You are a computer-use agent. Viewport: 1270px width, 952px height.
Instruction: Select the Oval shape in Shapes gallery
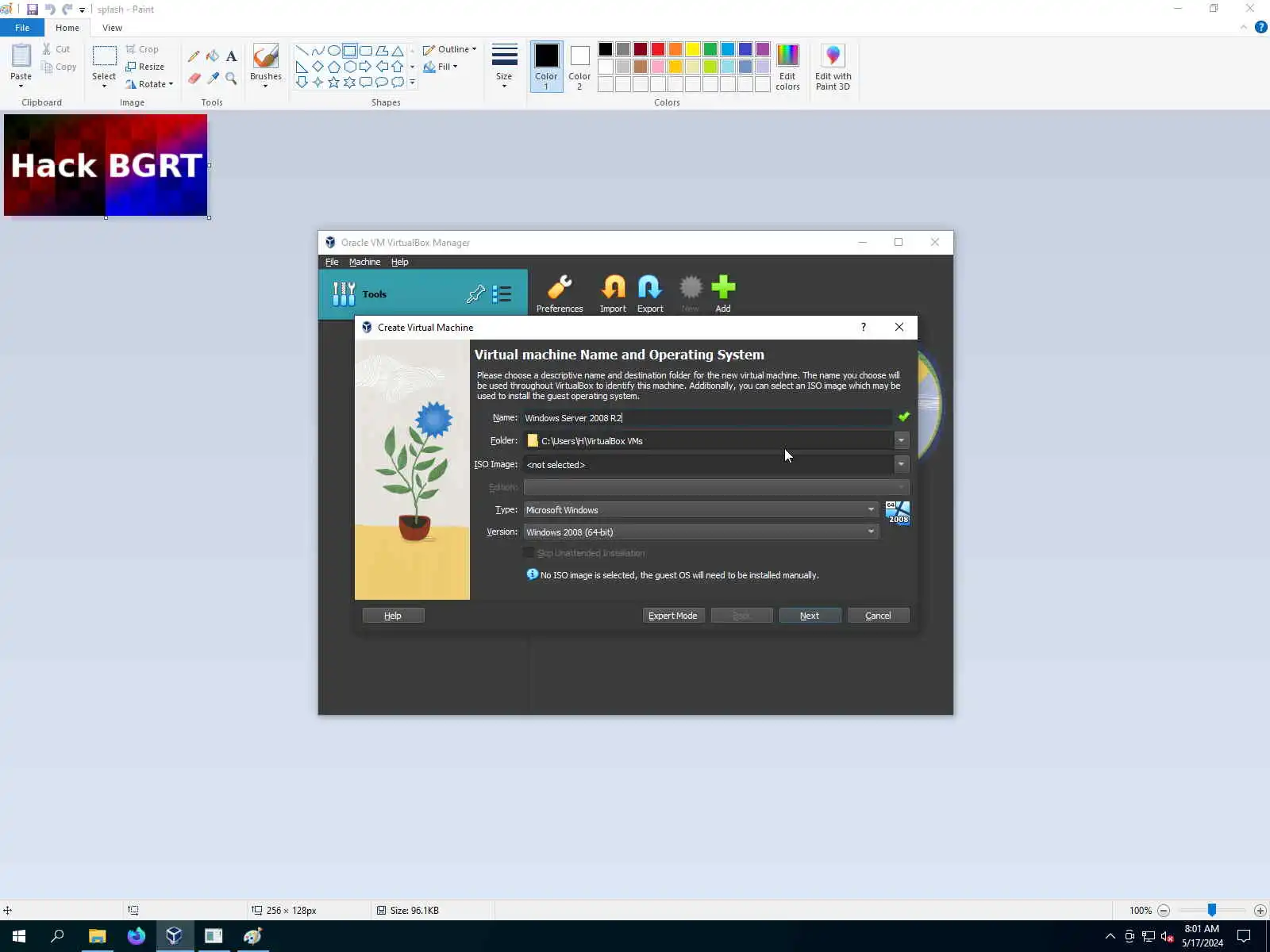[x=334, y=51]
